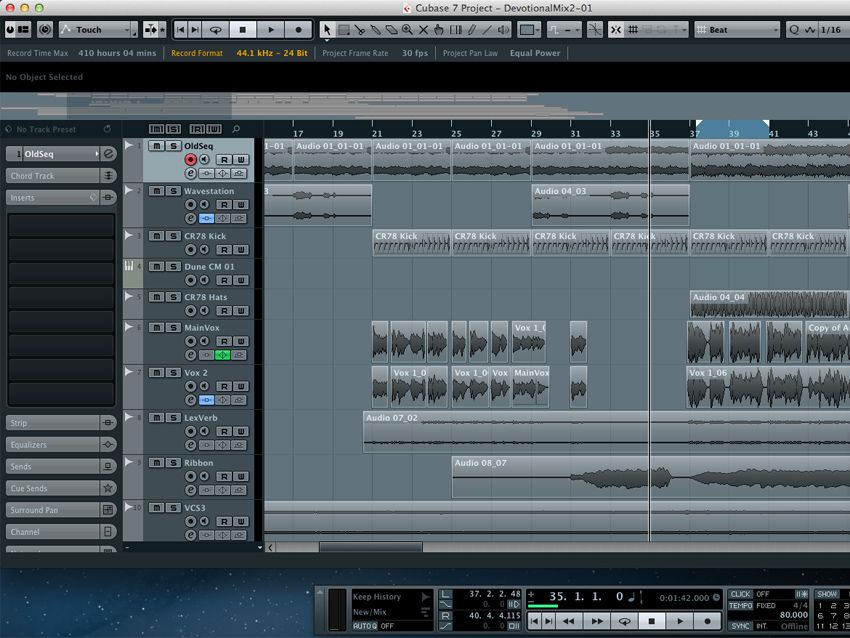Solo the Wavestation track
The width and height of the screenshot is (850, 638).
point(174,191)
